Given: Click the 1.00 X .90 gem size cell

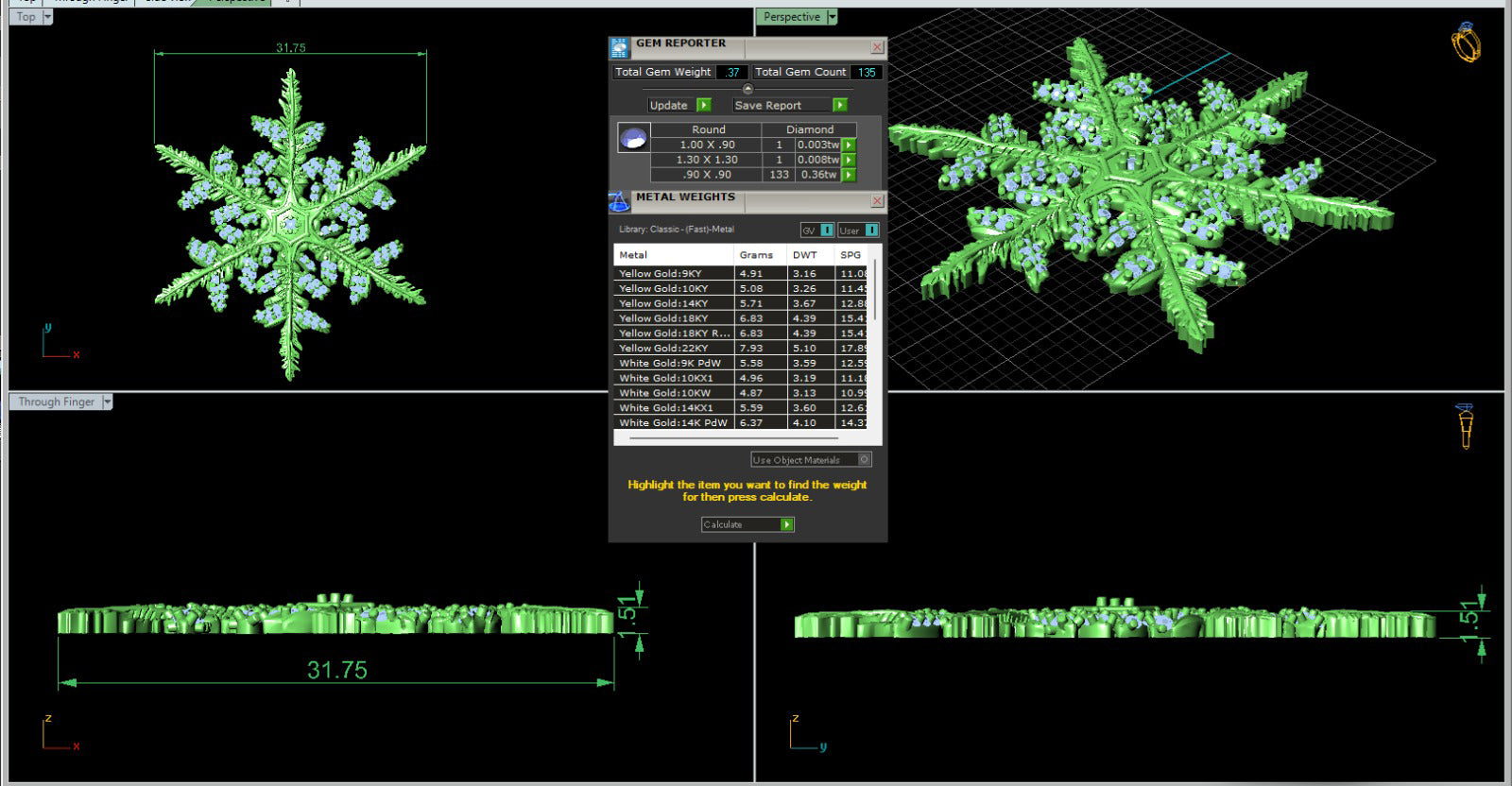Looking at the screenshot, I should pos(707,145).
